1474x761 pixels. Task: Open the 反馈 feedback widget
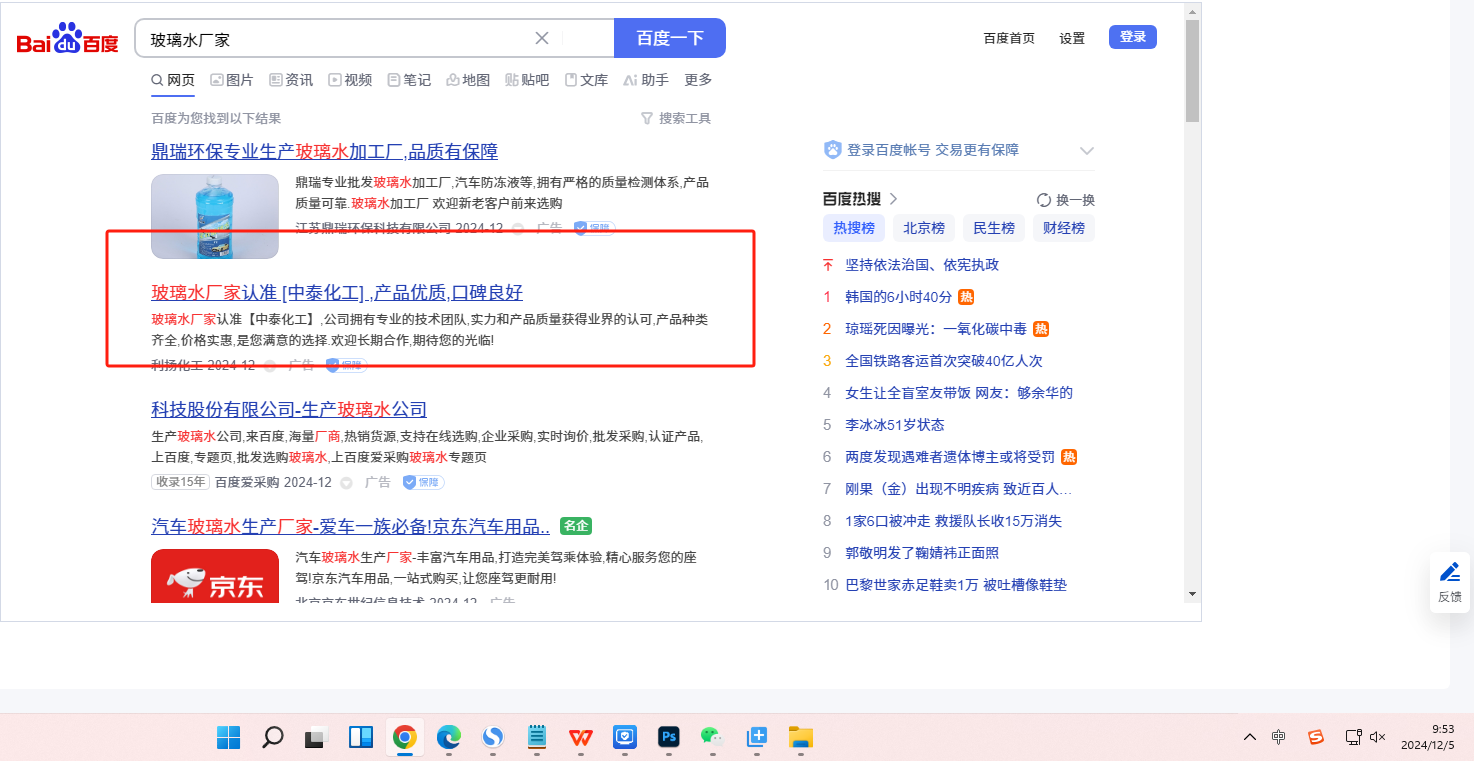[1449, 582]
